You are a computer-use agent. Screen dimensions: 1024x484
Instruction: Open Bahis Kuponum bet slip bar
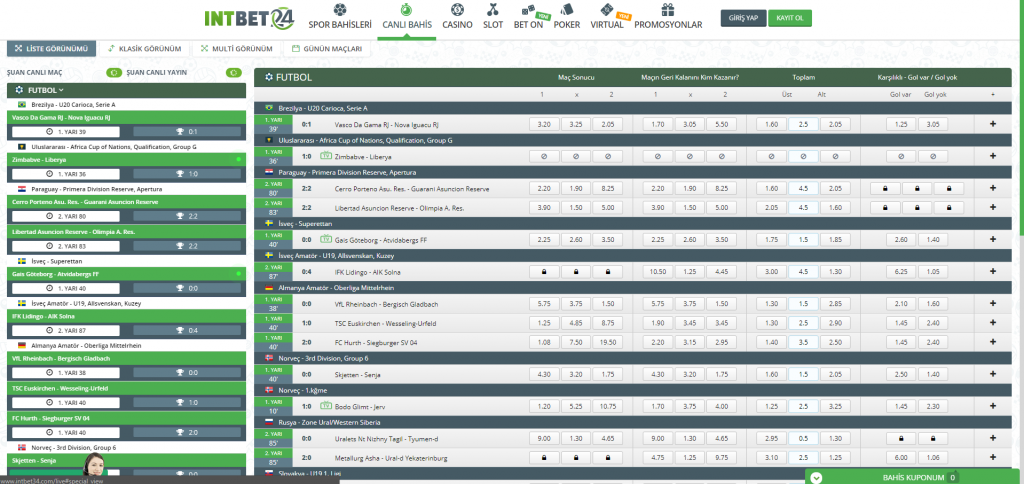(x=912, y=477)
